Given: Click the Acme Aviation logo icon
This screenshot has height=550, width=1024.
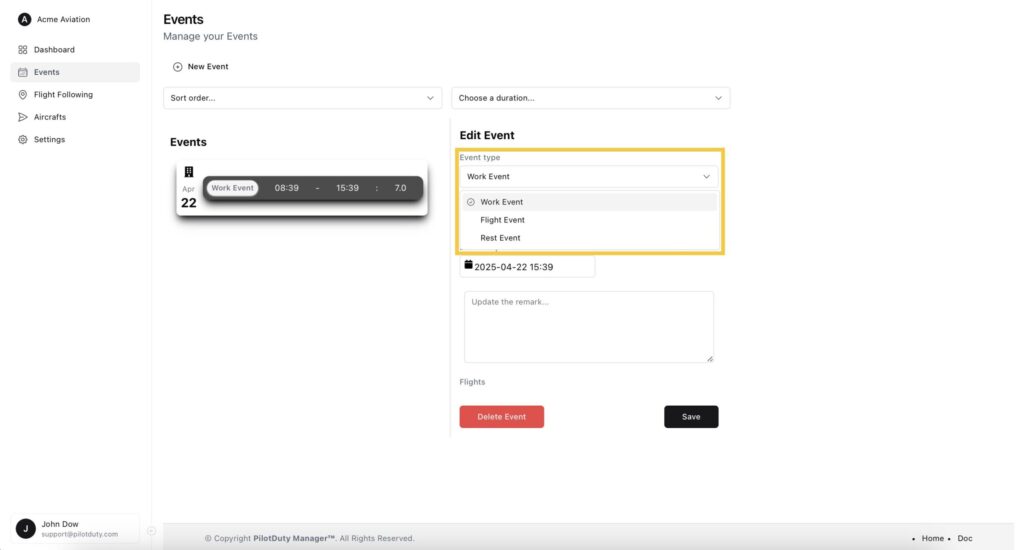Looking at the screenshot, I should point(24,20).
